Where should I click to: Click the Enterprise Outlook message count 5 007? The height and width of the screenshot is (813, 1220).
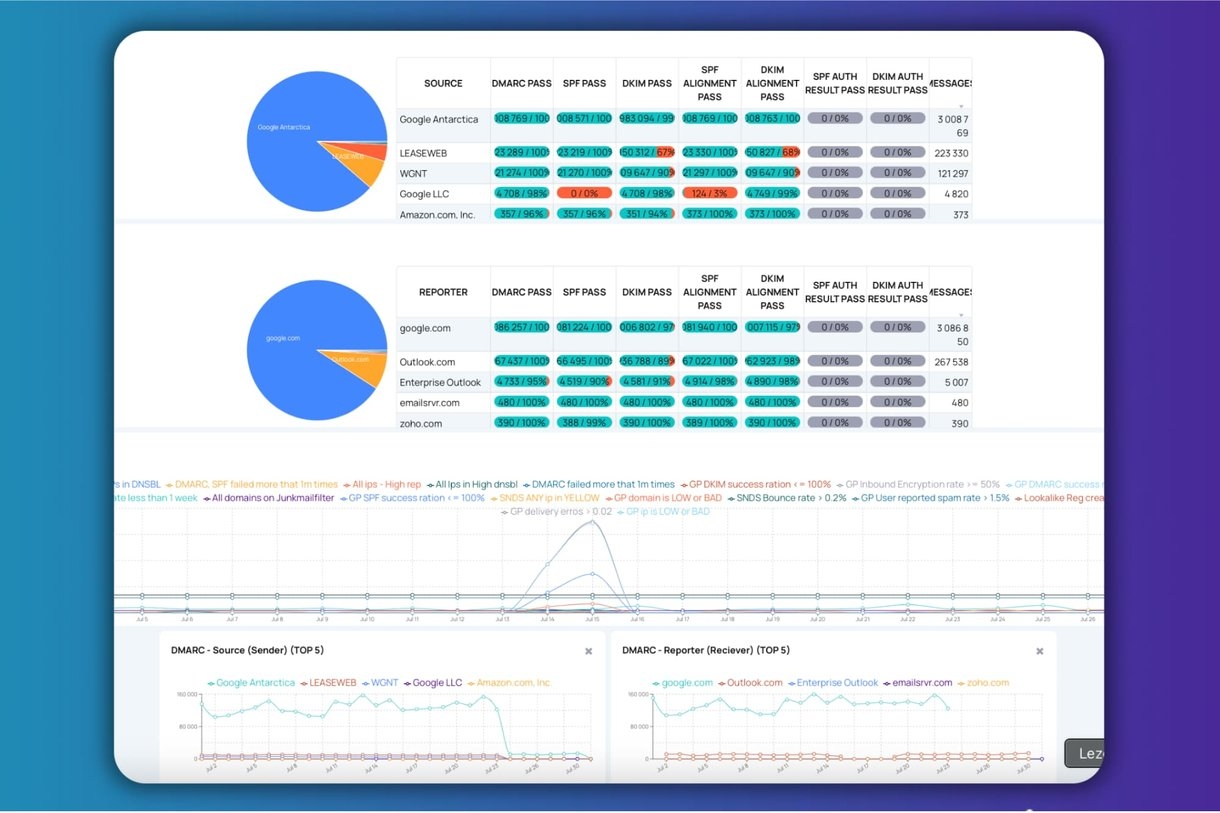(x=956, y=382)
